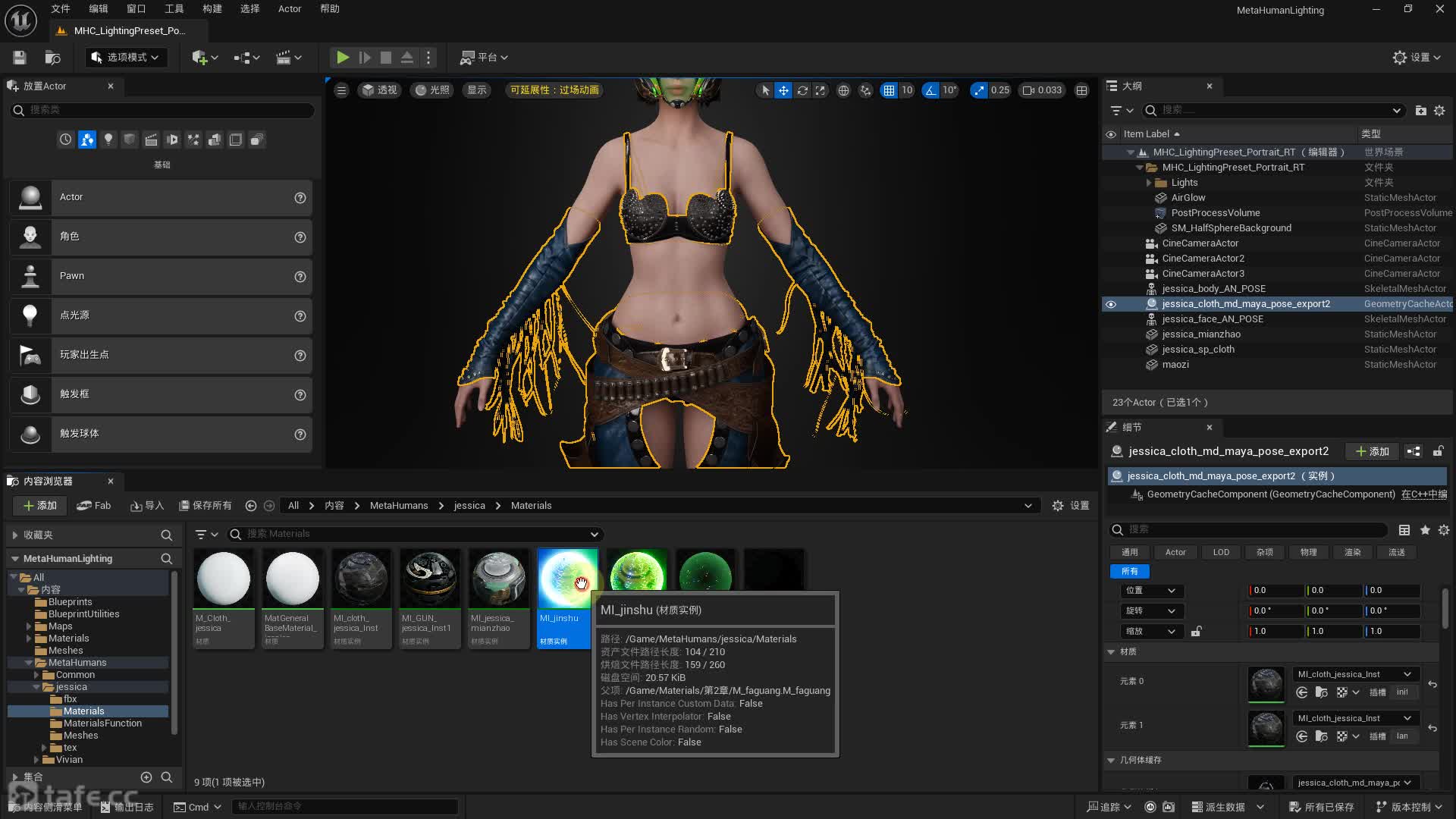Hide jessica_cloth_md_maya_pose_export2 via eye icon
Image resolution: width=1456 pixels, height=819 pixels.
1111,304
